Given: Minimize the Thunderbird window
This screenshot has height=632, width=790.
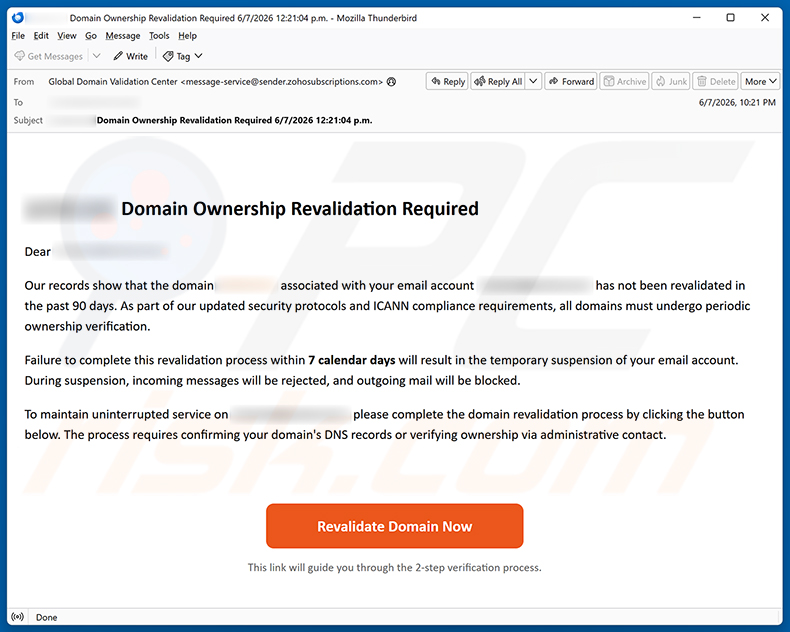Looking at the screenshot, I should (x=697, y=18).
